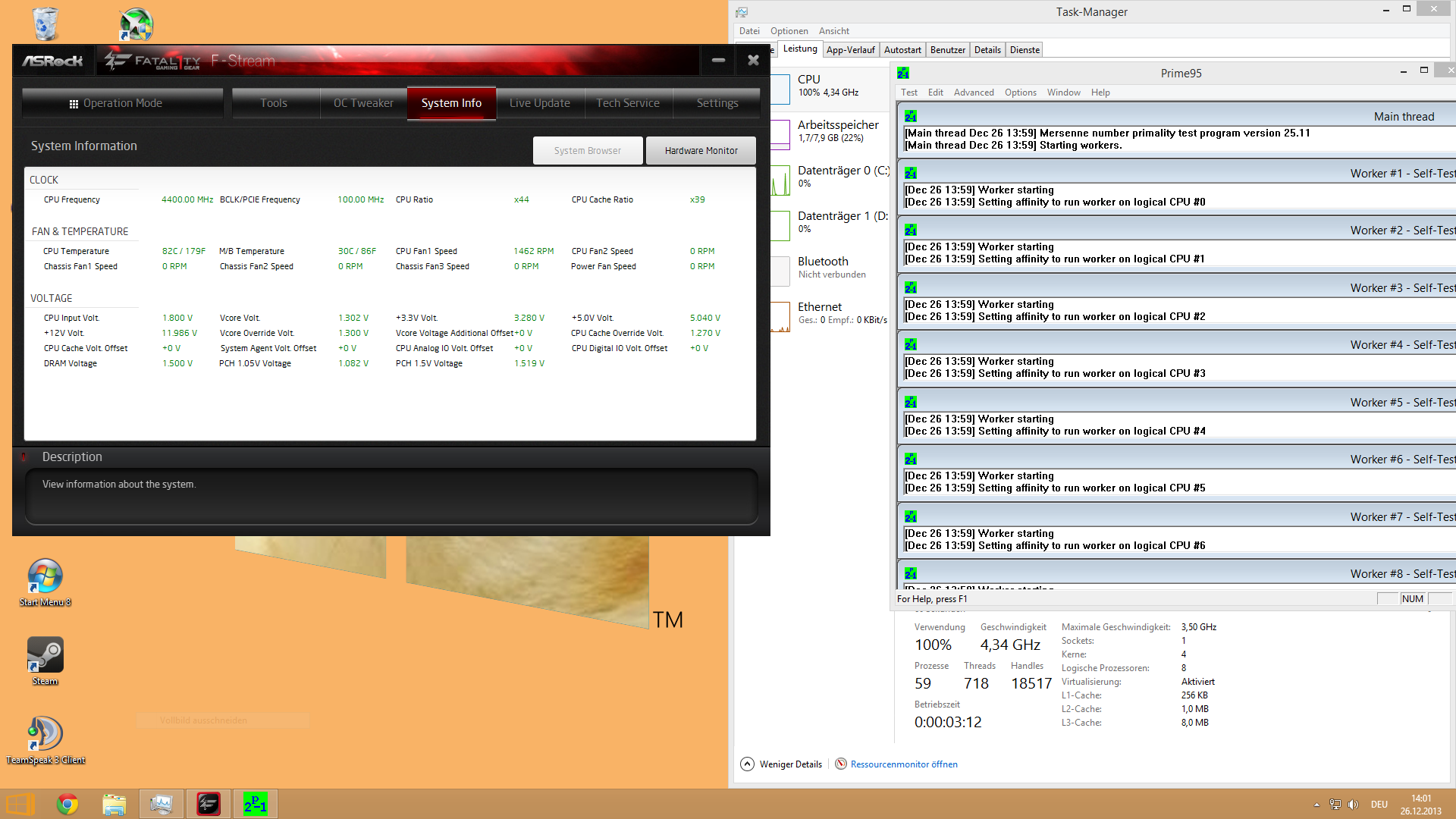
Task: Collapse details with the Weniger Details chevron
Action: click(x=748, y=764)
